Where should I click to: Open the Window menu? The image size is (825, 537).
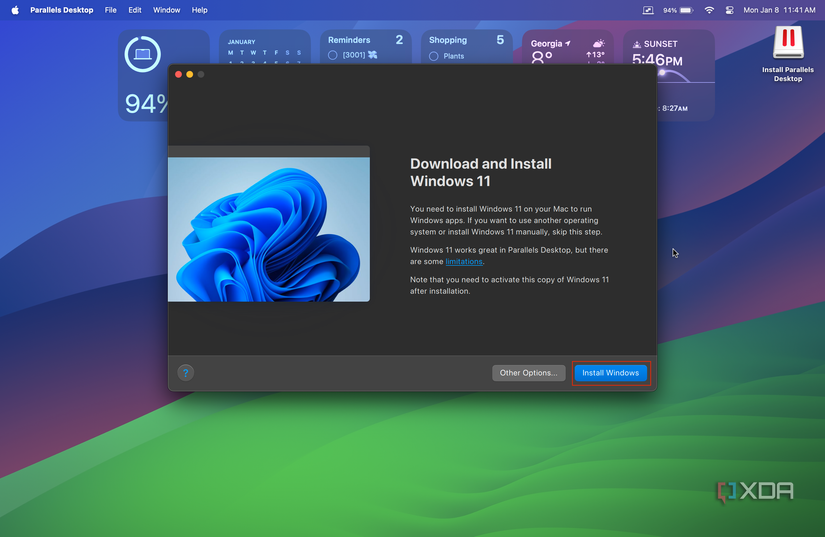166,10
